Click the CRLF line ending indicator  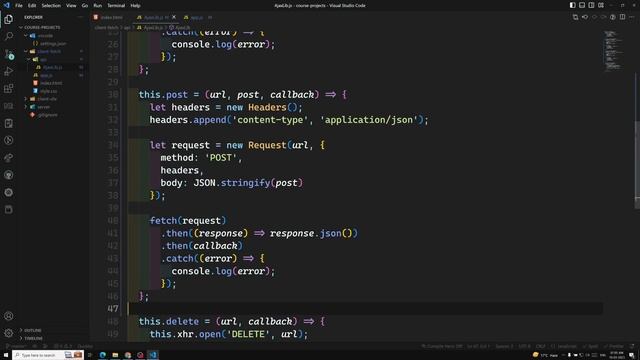[x=541, y=346]
